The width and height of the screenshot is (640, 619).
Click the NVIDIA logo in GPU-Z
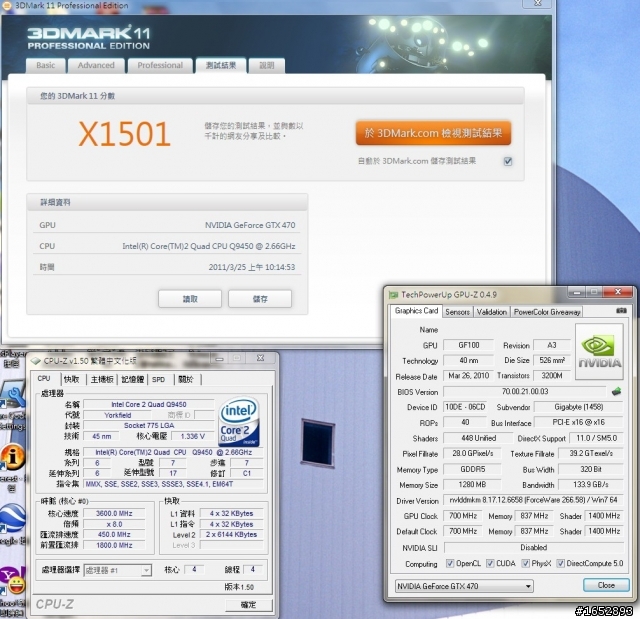tap(599, 352)
